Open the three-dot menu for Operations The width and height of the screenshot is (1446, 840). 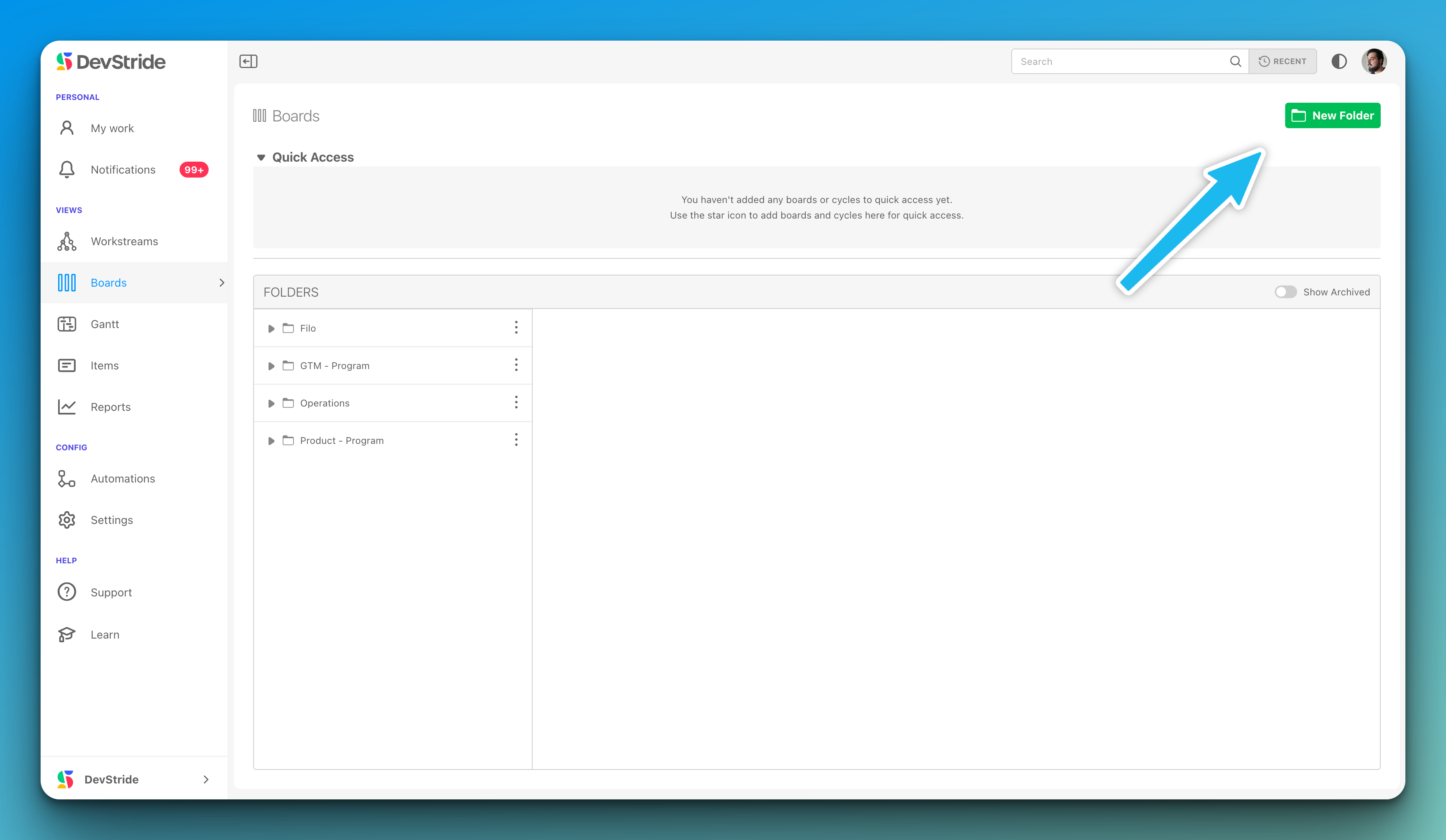516,402
